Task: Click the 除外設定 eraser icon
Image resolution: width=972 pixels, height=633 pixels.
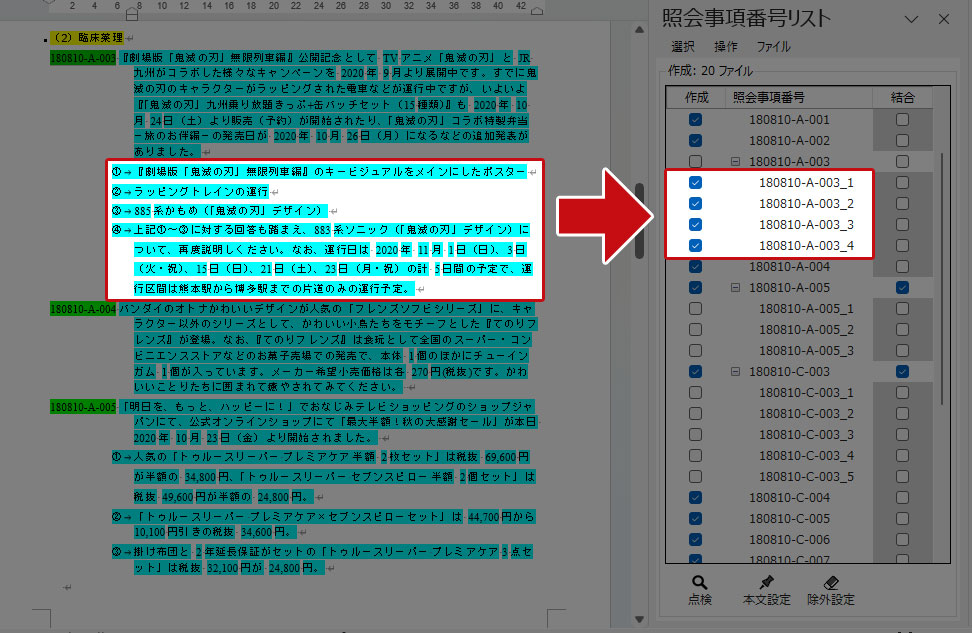Action: (830, 583)
